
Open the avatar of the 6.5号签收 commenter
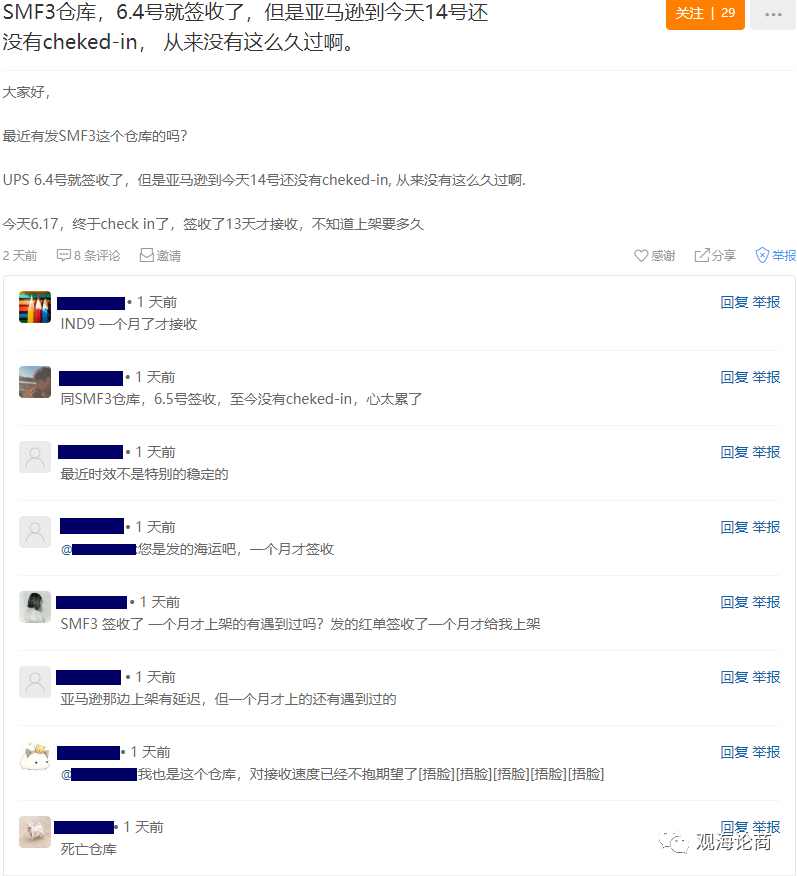point(35,382)
